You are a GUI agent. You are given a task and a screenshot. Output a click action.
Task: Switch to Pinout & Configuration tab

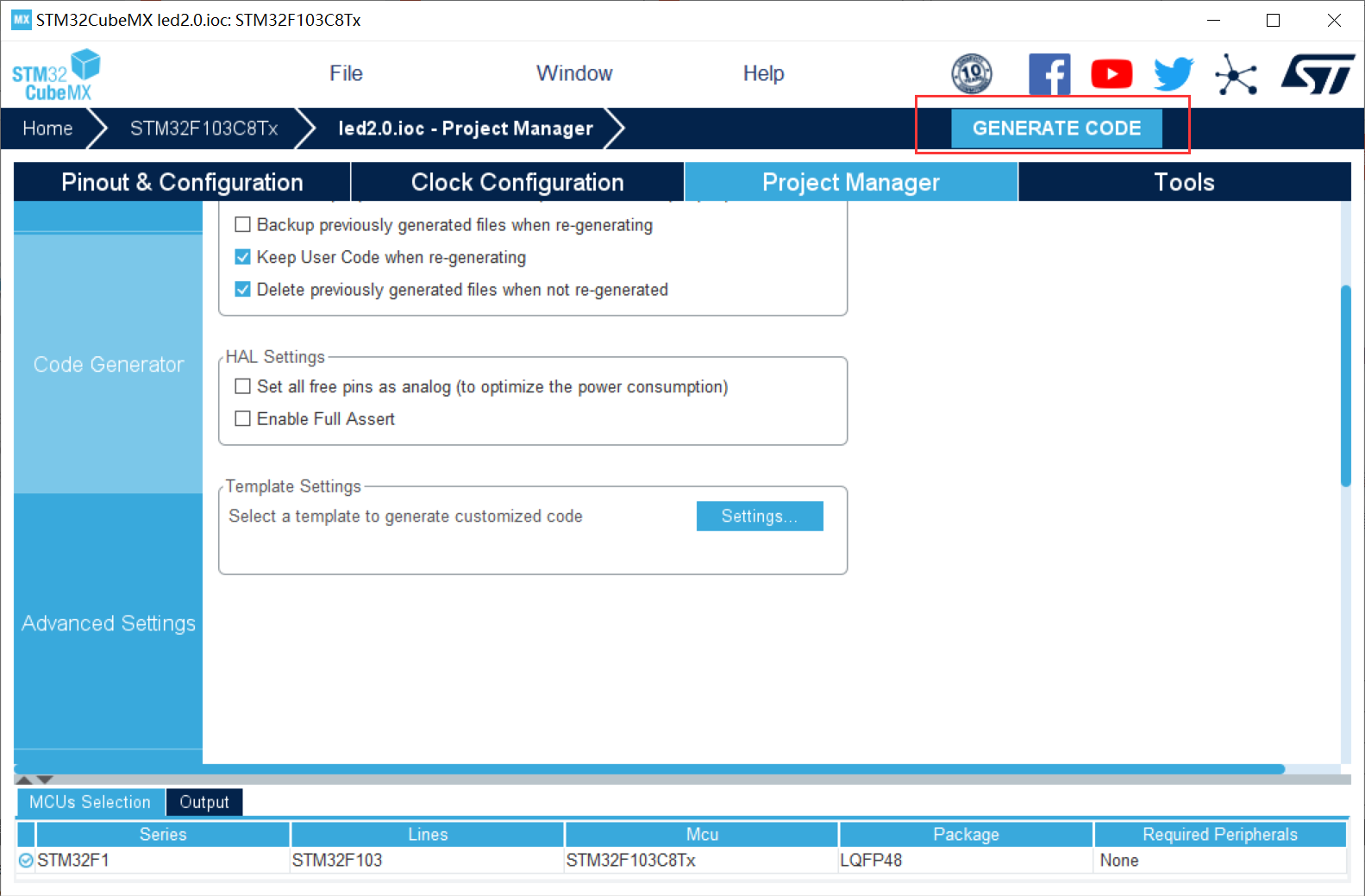(182, 182)
